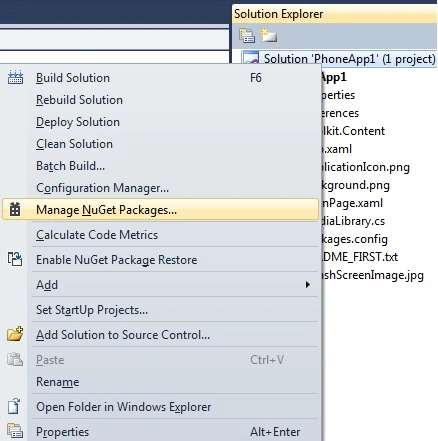The height and width of the screenshot is (441, 438).
Task: Click the Add Solution to Source Control folder icon
Action: (x=15, y=334)
